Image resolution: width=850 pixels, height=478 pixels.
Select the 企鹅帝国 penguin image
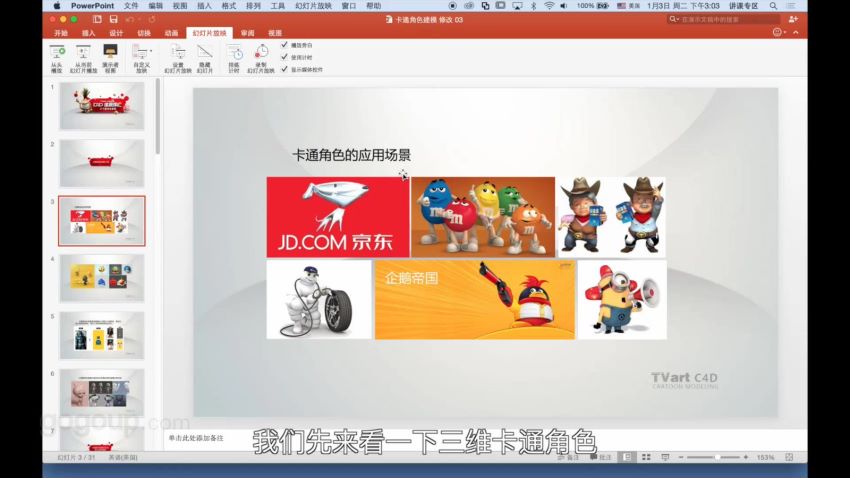pos(475,300)
